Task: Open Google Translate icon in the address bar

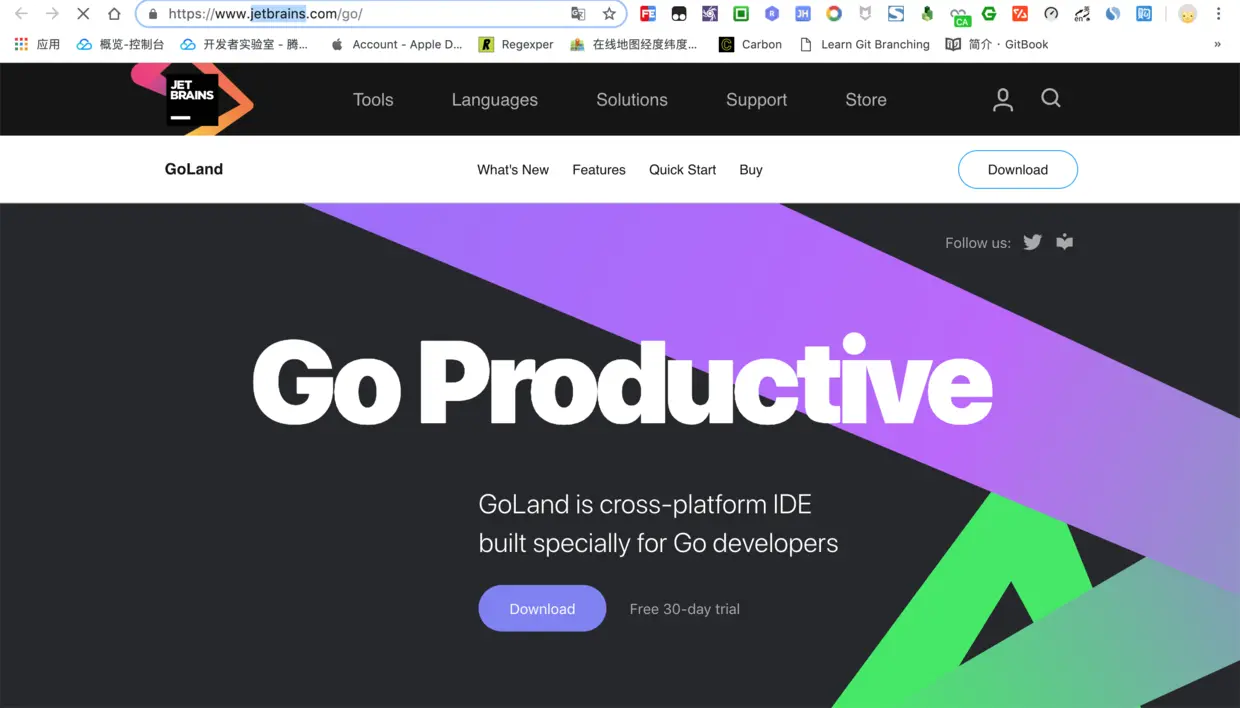Action: 578,15
